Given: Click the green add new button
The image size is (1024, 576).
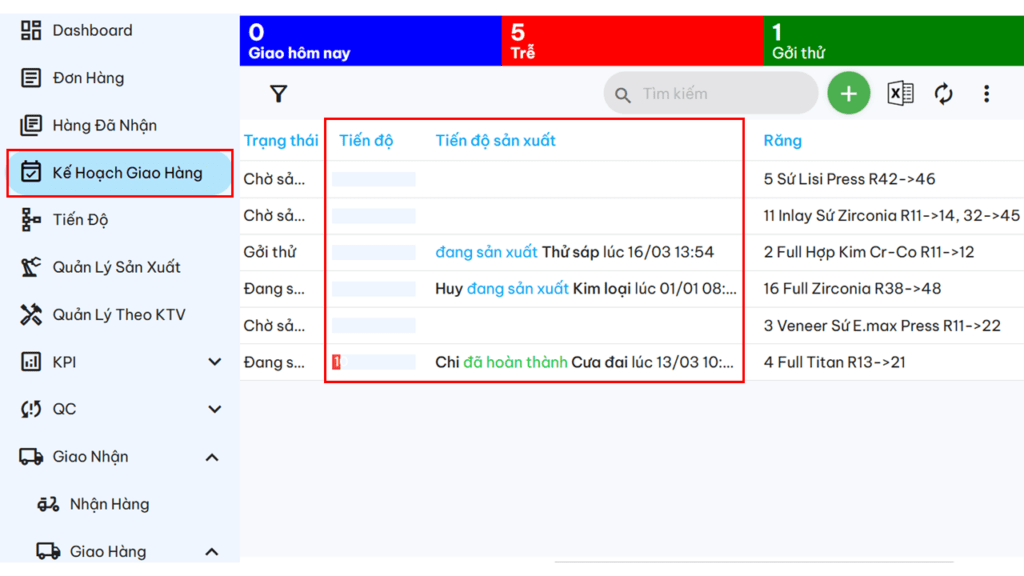Looking at the screenshot, I should pyautogui.click(x=848, y=94).
